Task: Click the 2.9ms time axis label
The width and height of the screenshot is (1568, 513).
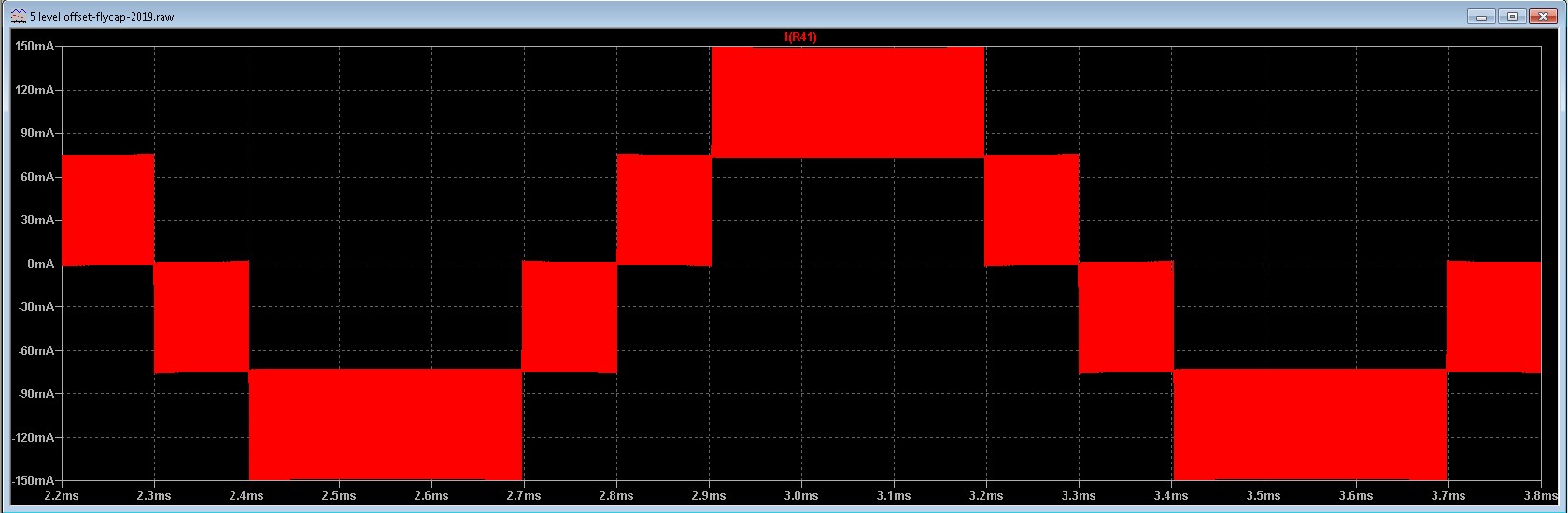Action: (x=709, y=496)
